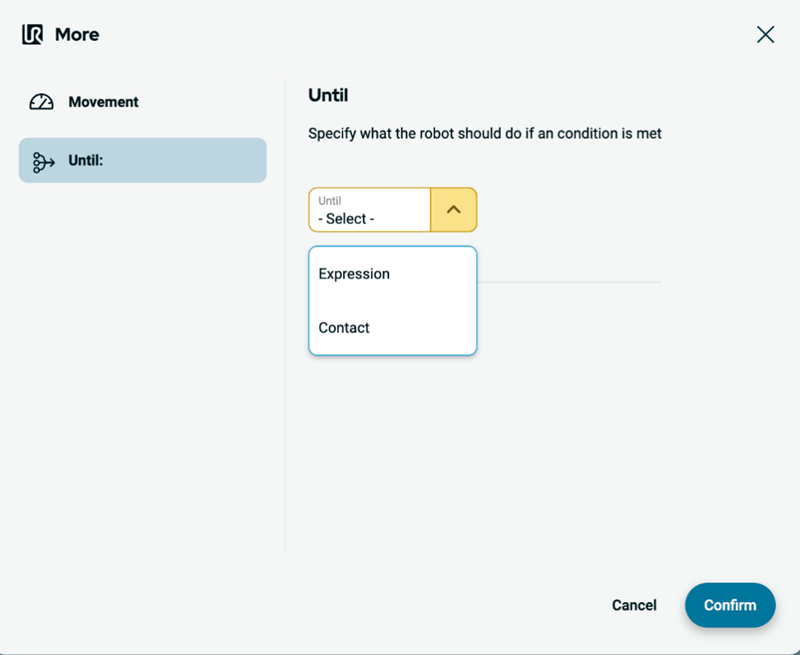Choose the Expression option from the list
The width and height of the screenshot is (800, 655).
pyautogui.click(x=354, y=274)
